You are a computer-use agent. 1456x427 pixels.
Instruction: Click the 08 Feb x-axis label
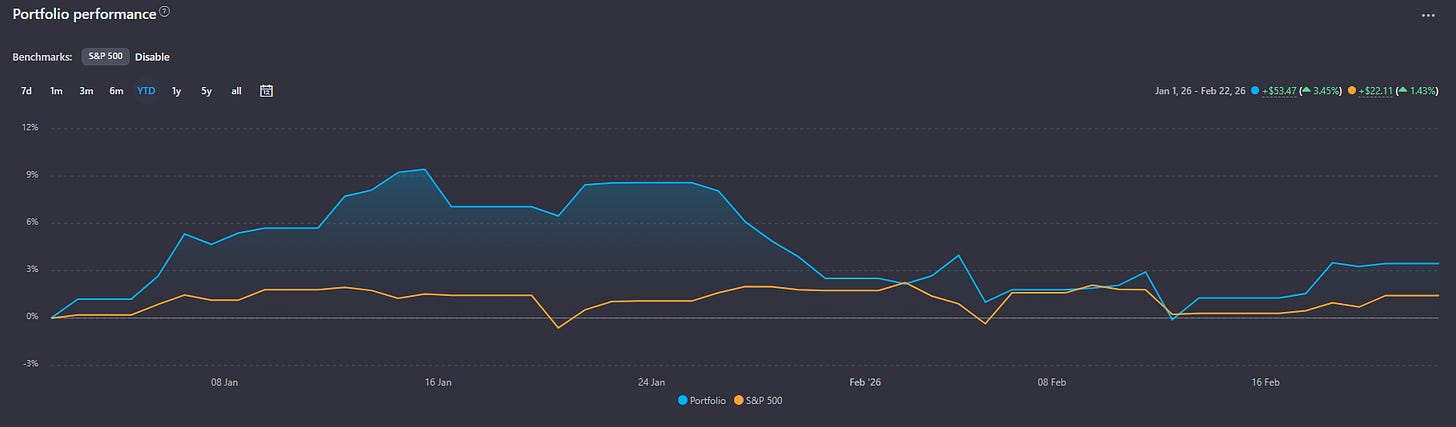coord(1052,382)
